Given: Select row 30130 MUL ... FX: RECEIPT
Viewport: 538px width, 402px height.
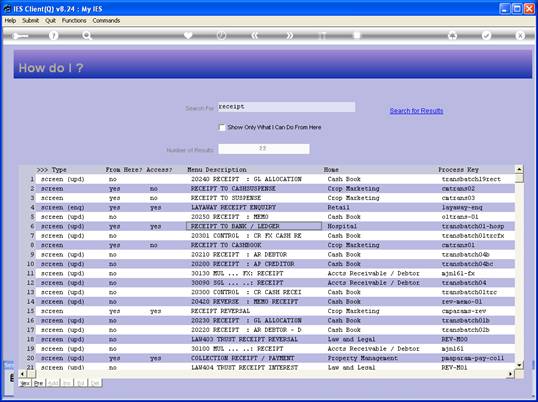Looking at the screenshot, I should click(x=275, y=274).
